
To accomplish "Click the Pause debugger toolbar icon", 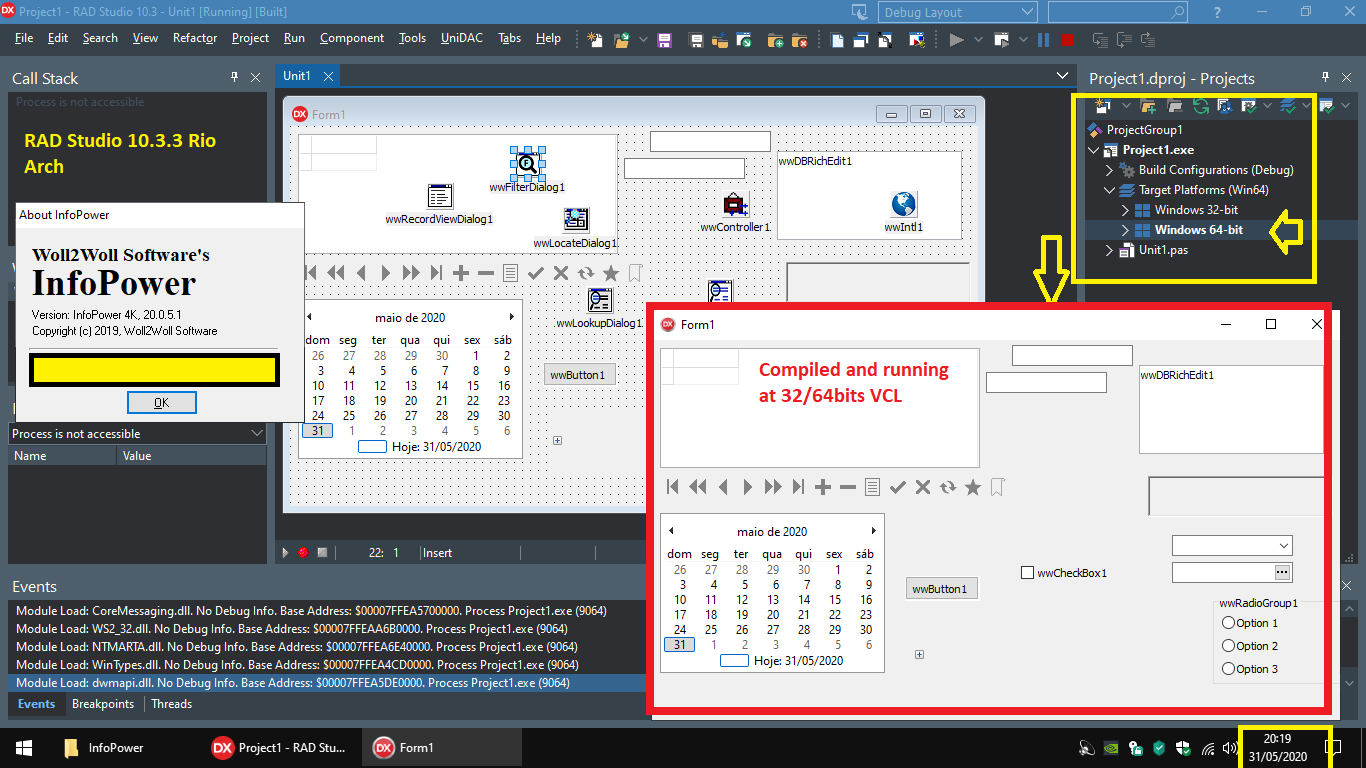I will (1043, 40).
